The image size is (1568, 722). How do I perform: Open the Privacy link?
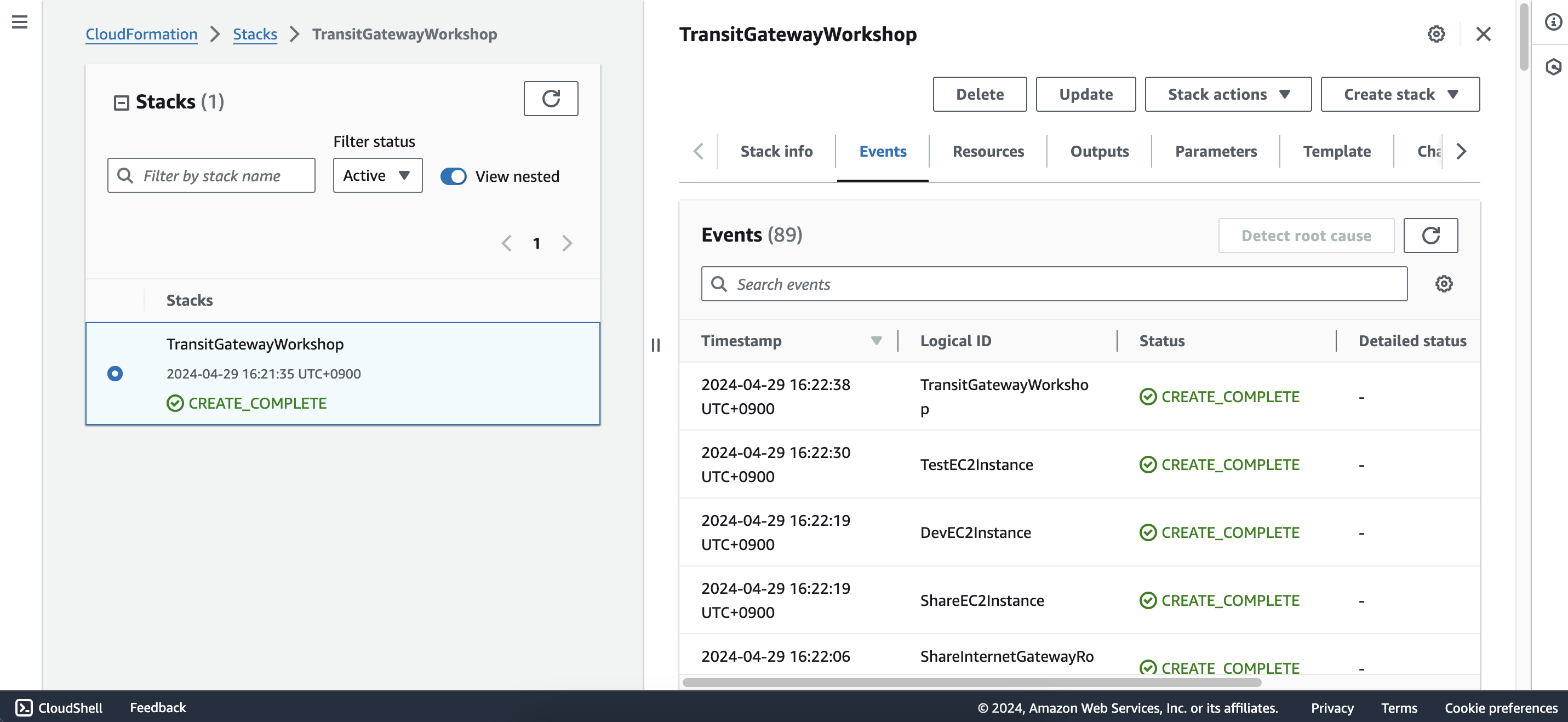(1332, 708)
